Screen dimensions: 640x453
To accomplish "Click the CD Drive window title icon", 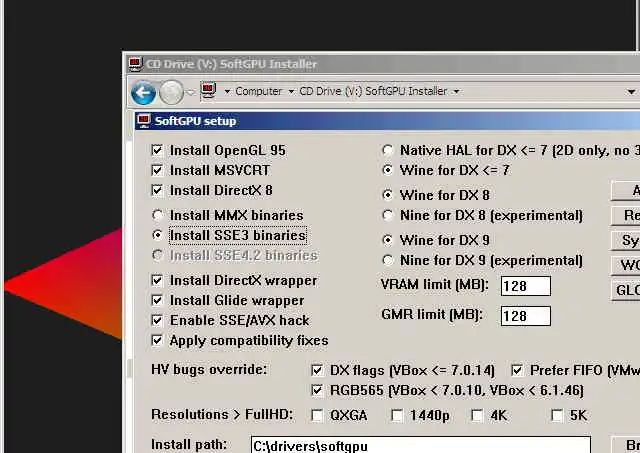I will [x=135, y=64].
